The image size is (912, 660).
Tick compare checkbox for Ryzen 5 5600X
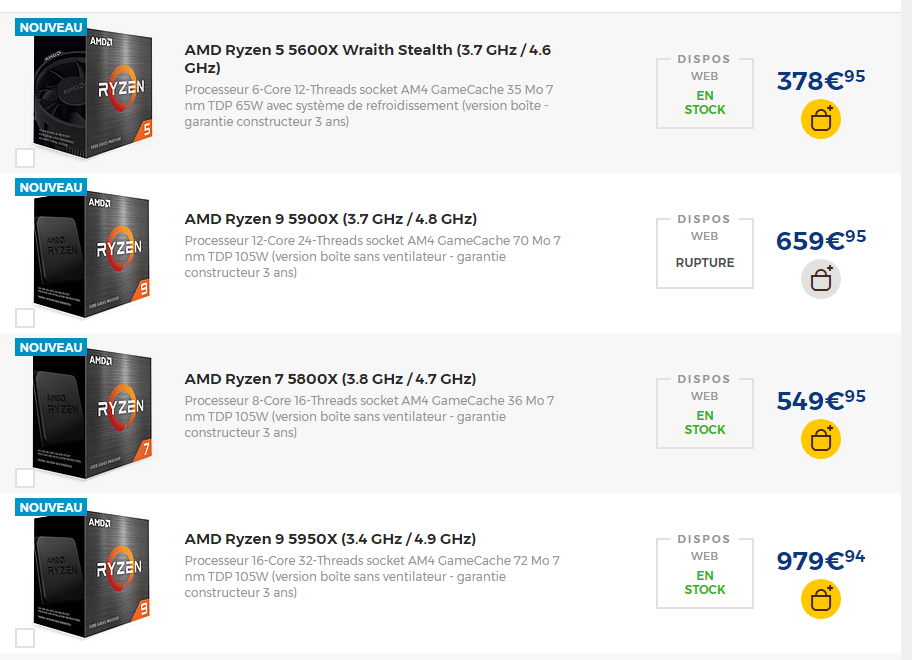coord(25,158)
